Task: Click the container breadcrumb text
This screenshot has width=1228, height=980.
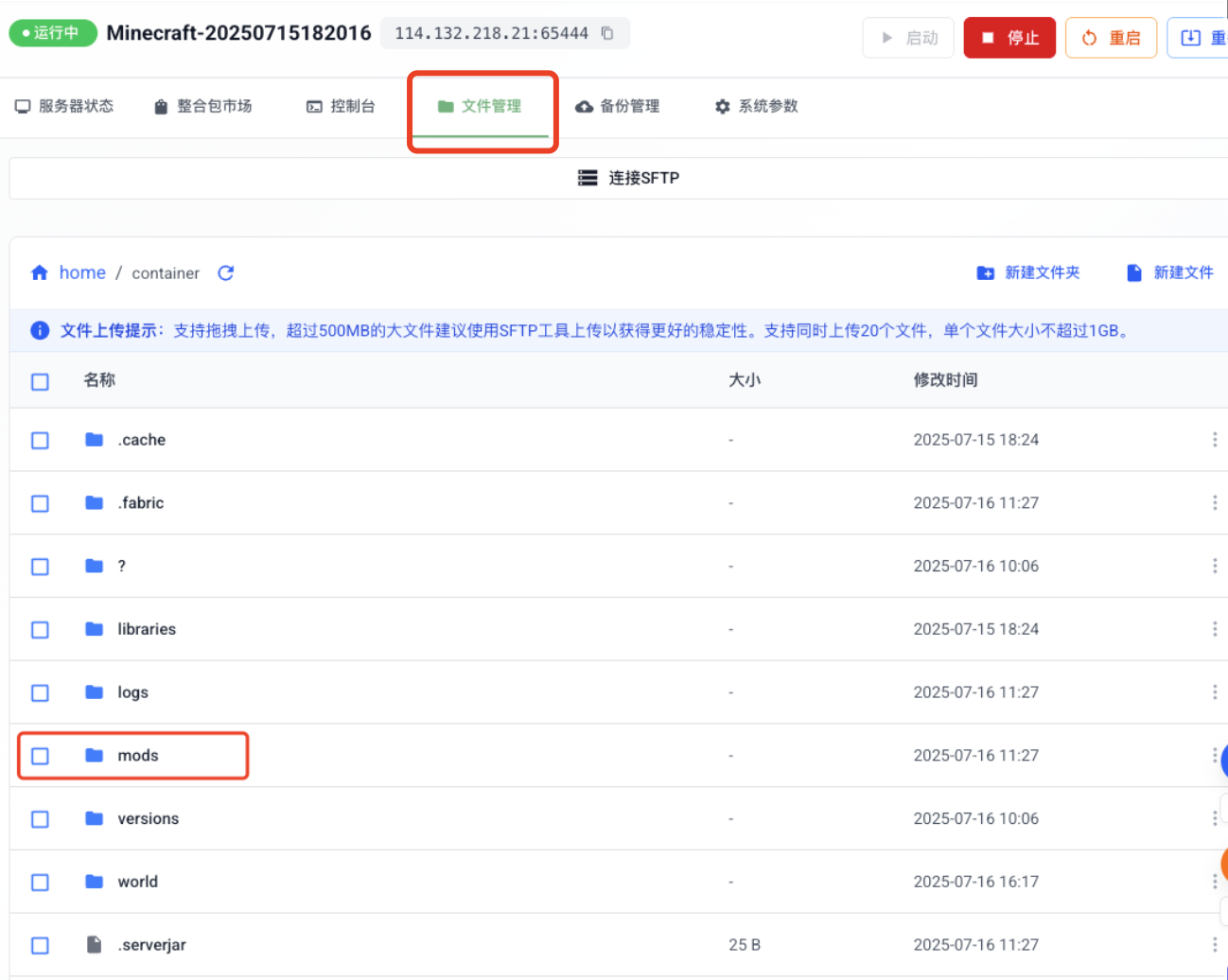Action: pyautogui.click(x=166, y=273)
